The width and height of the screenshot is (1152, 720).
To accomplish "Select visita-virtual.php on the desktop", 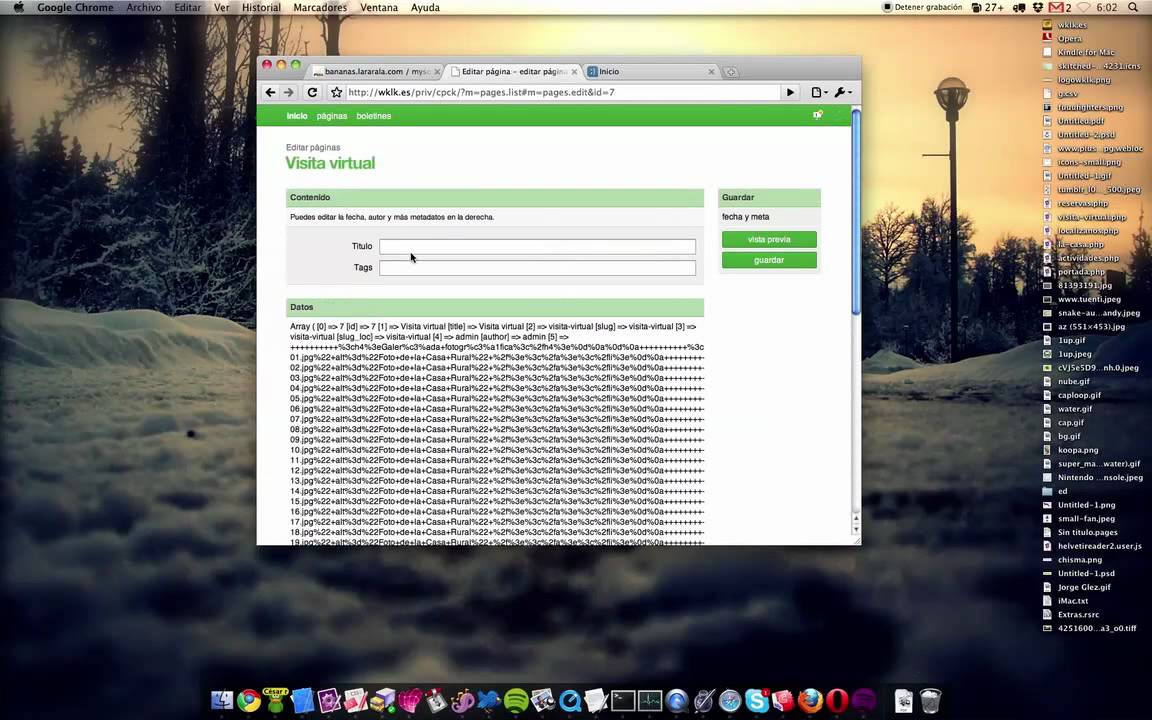I will point(1084,217).
